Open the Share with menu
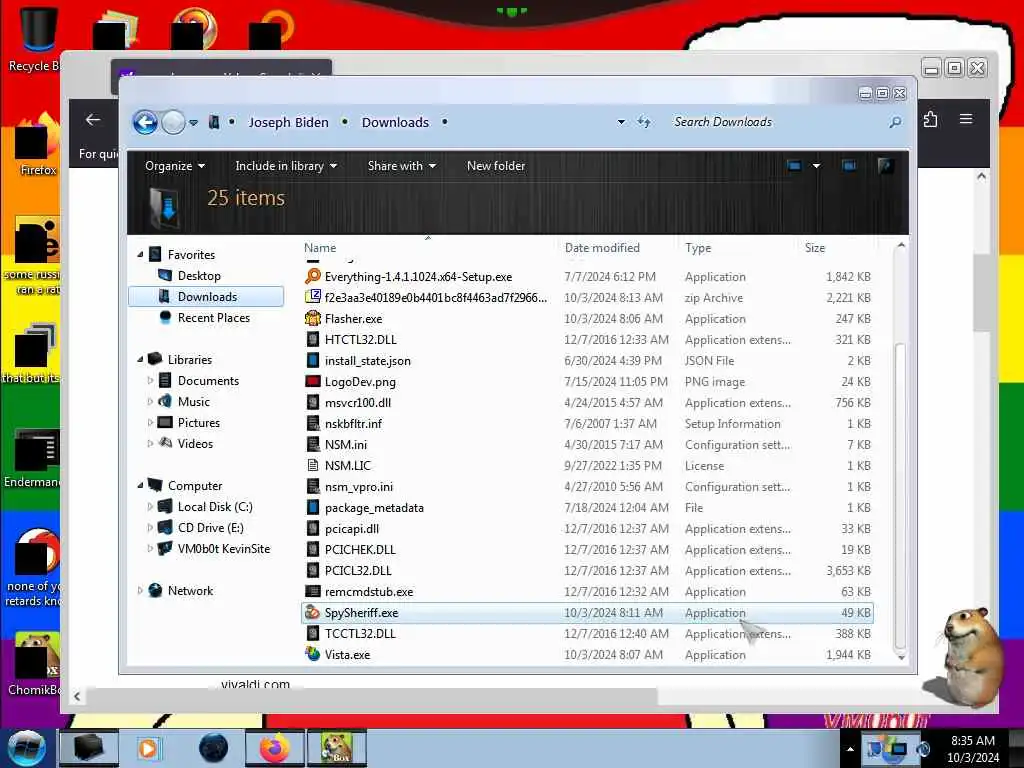 pyautogui.click(x=401, y=166)
